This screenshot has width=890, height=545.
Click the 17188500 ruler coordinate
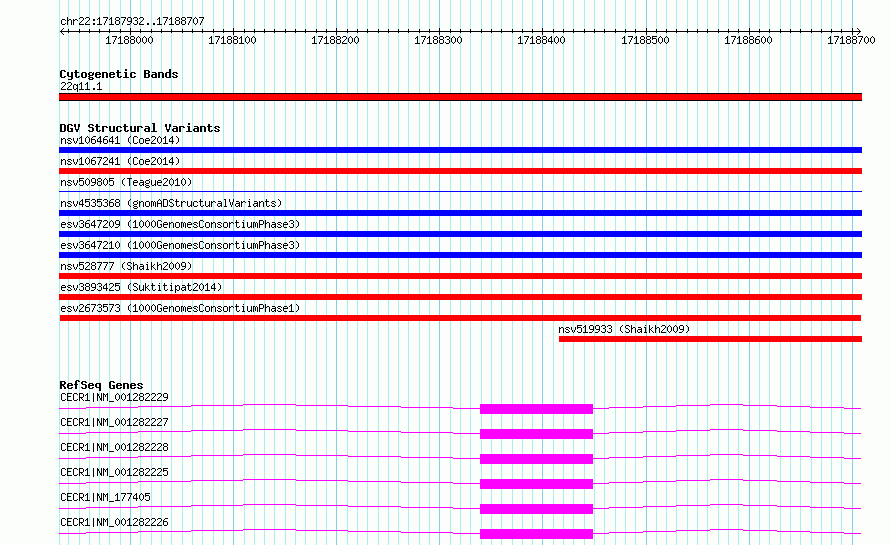(x=645, y=40)
